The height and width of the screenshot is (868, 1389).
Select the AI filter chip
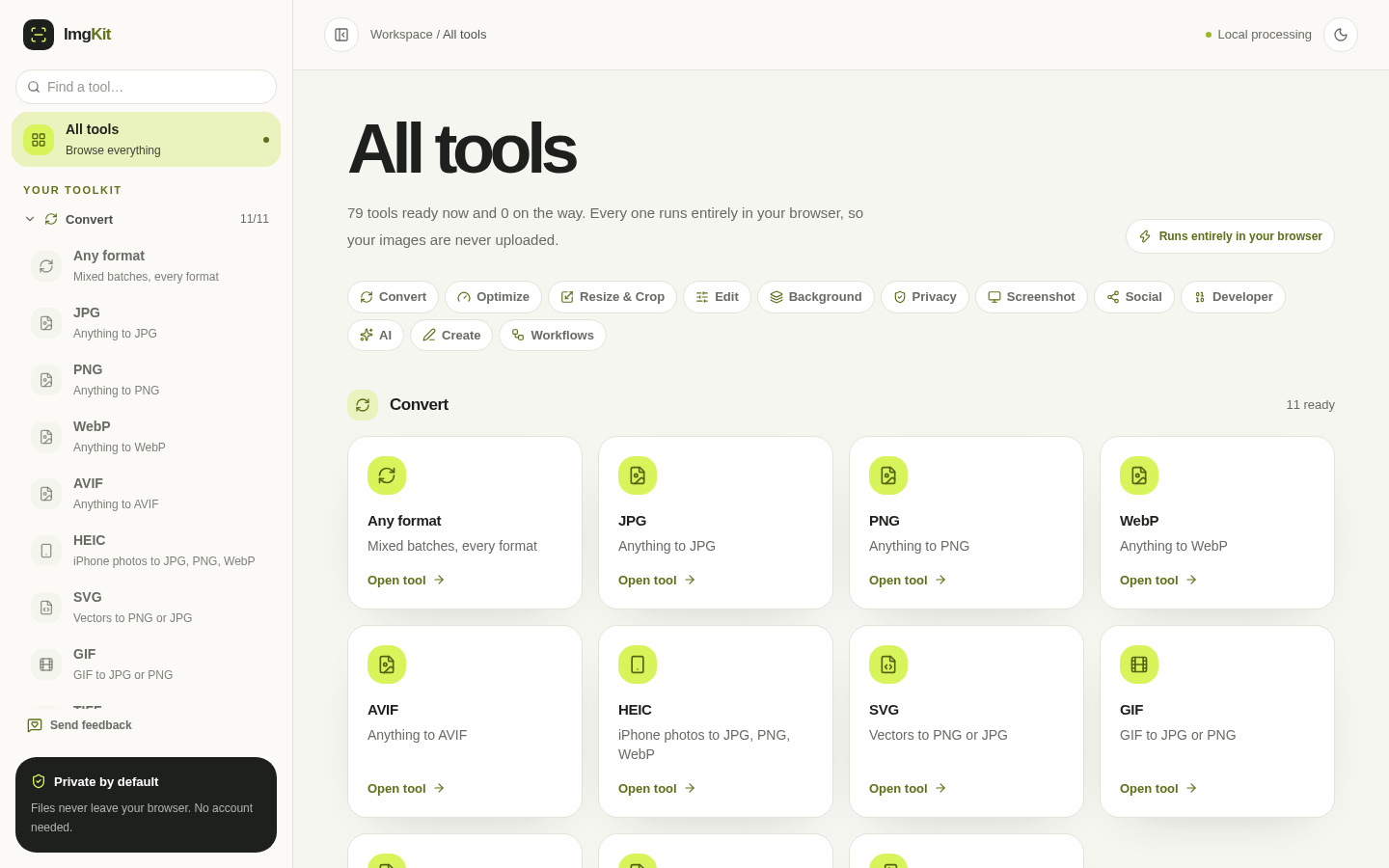point(375,336)
